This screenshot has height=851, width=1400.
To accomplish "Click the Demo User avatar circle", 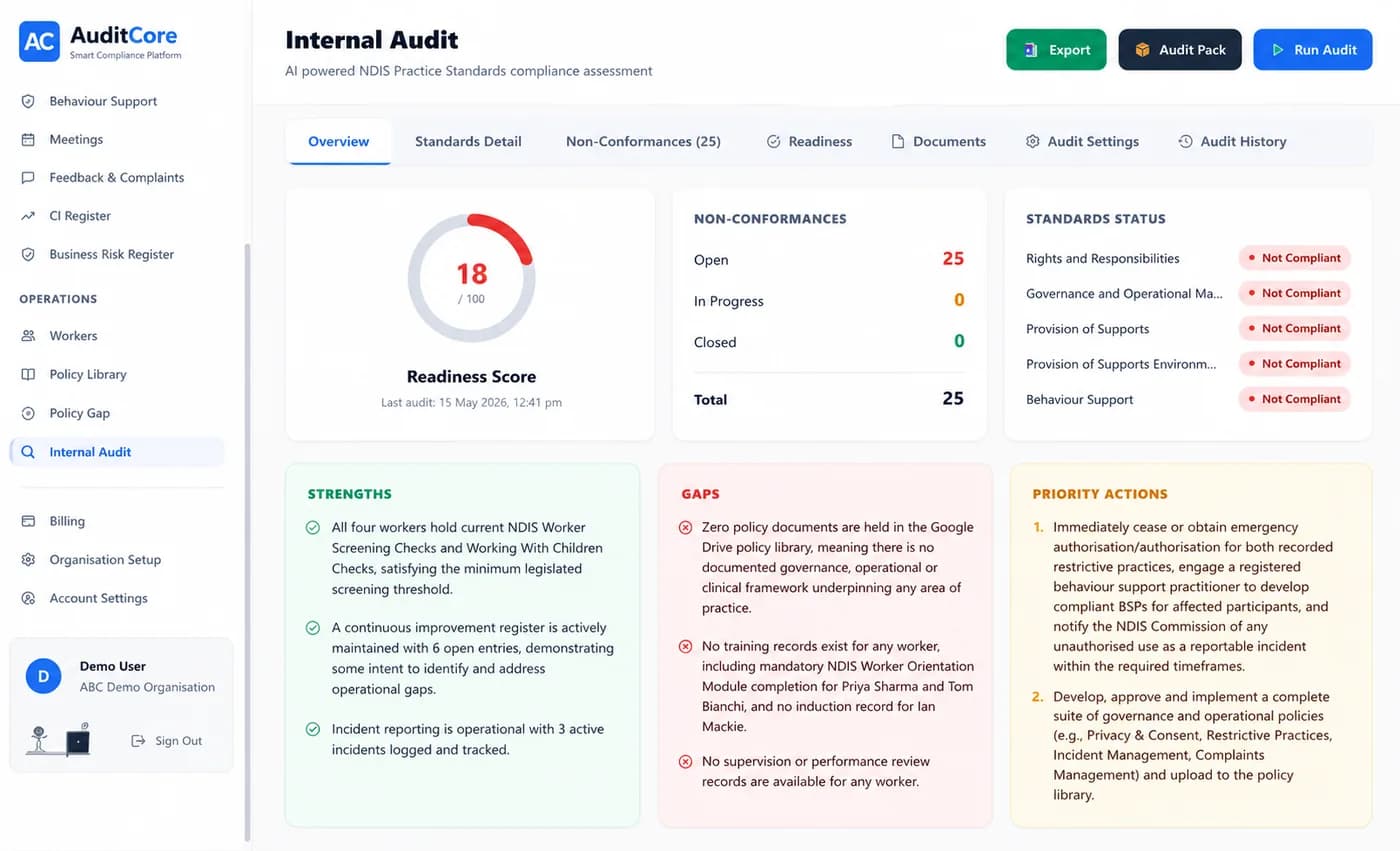I will pyautogui.click(x=43, y=676).
